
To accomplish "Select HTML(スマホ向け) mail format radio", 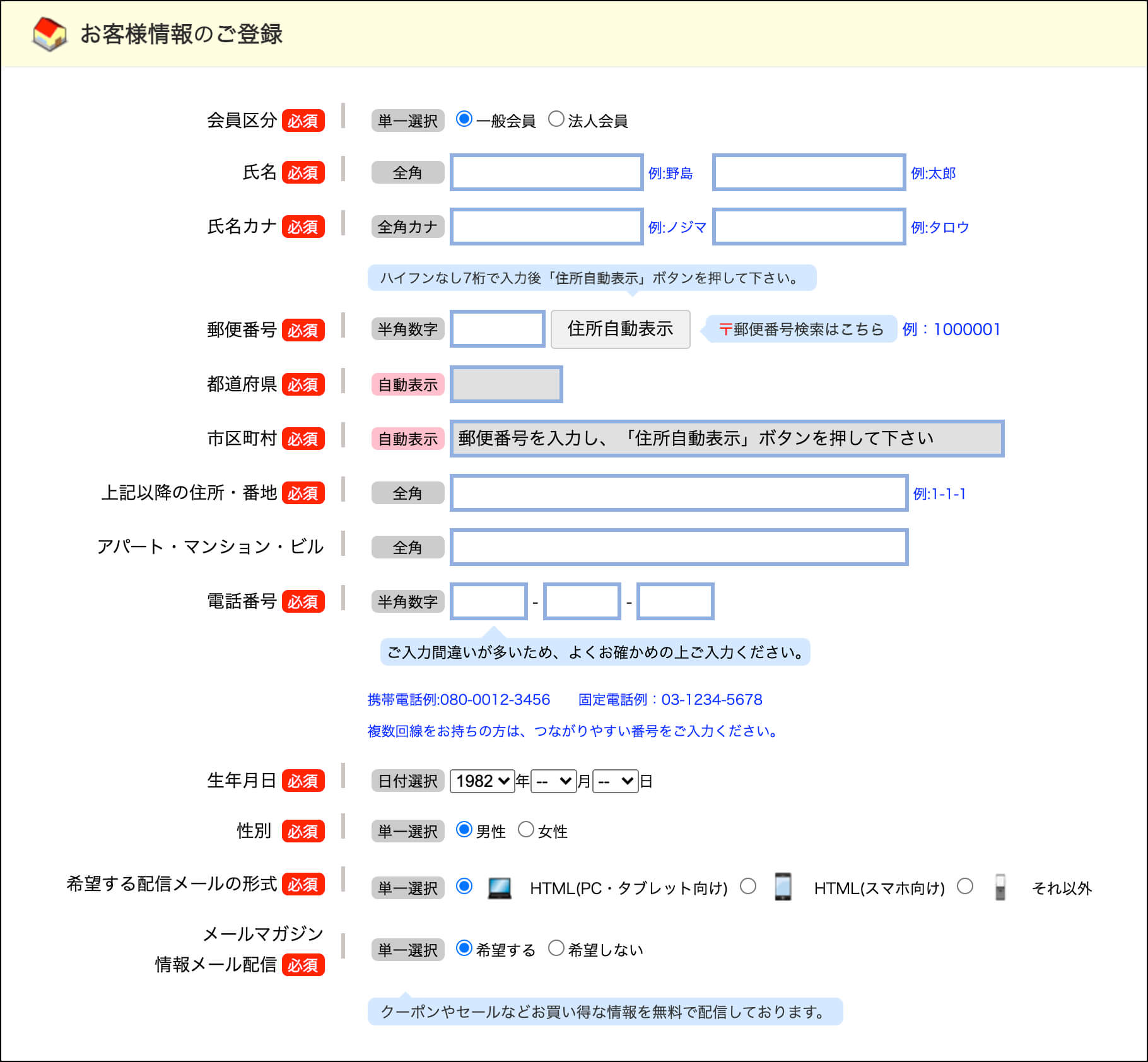I will (x=748, y=886).
